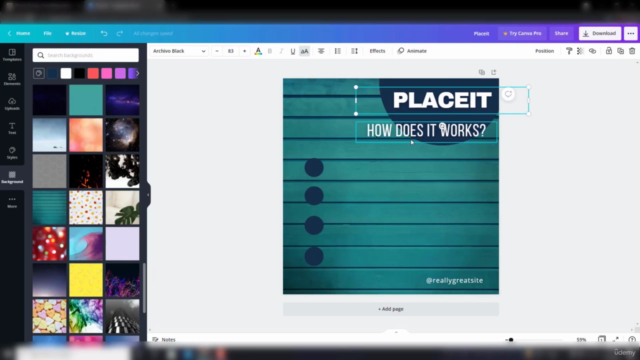Toggle bold formatting
Image resolution: width=640 pixels, height=360 pixels.
pyautogui.click(x=270, y=51)
